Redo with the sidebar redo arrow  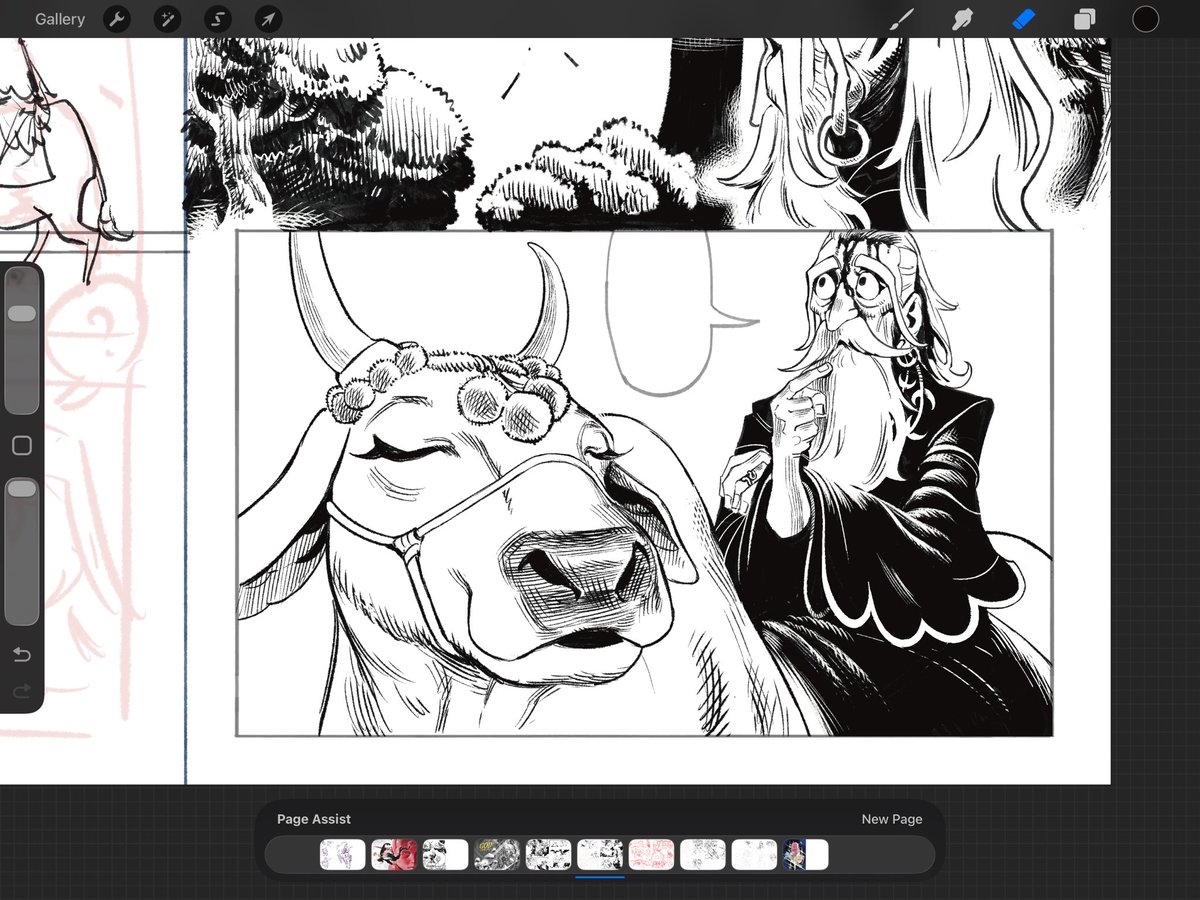(x=22, y=691)
